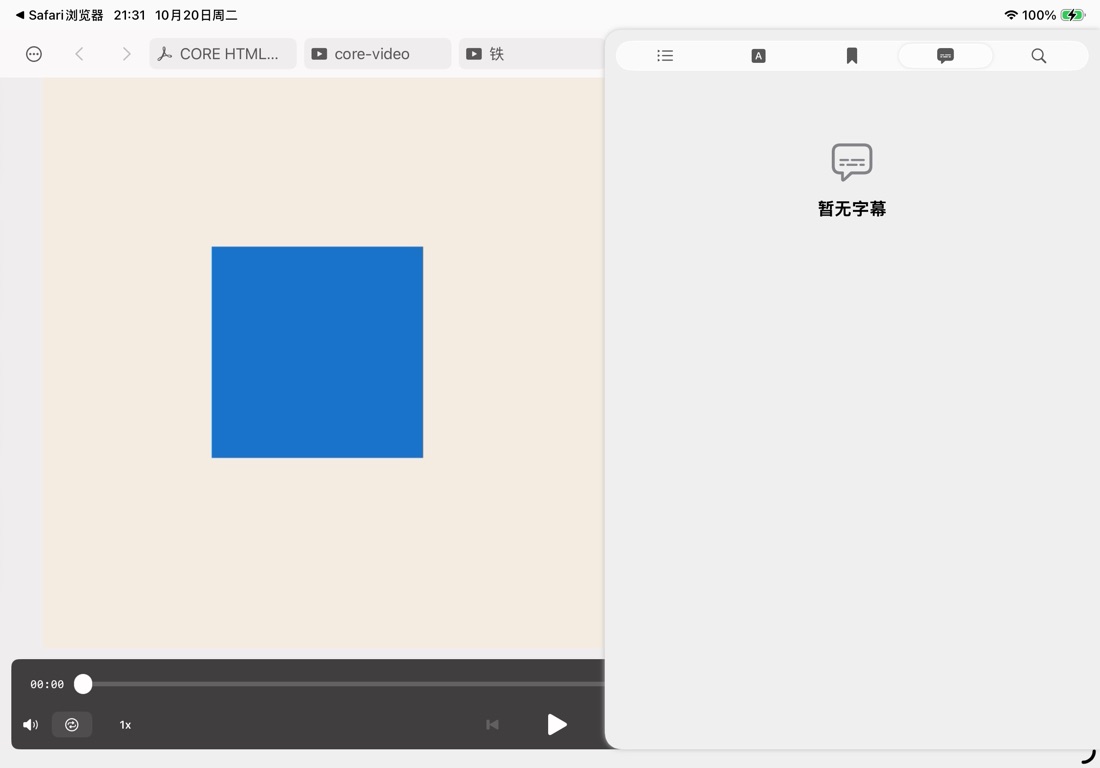Switch to core-video tab
The height and width of the screenshot is (768, 1100).
coord(377,54)
